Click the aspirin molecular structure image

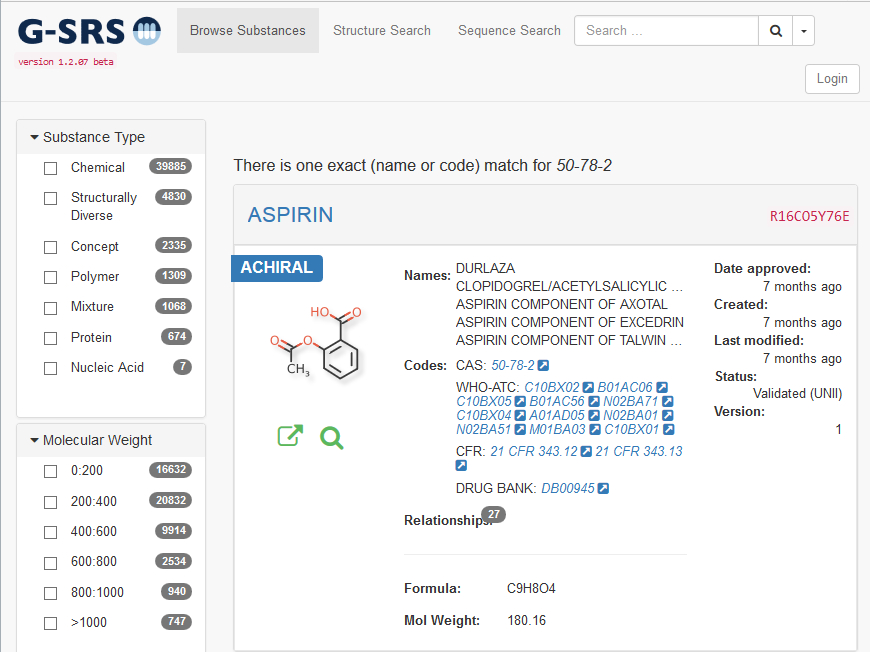click(x=315, y=342)
